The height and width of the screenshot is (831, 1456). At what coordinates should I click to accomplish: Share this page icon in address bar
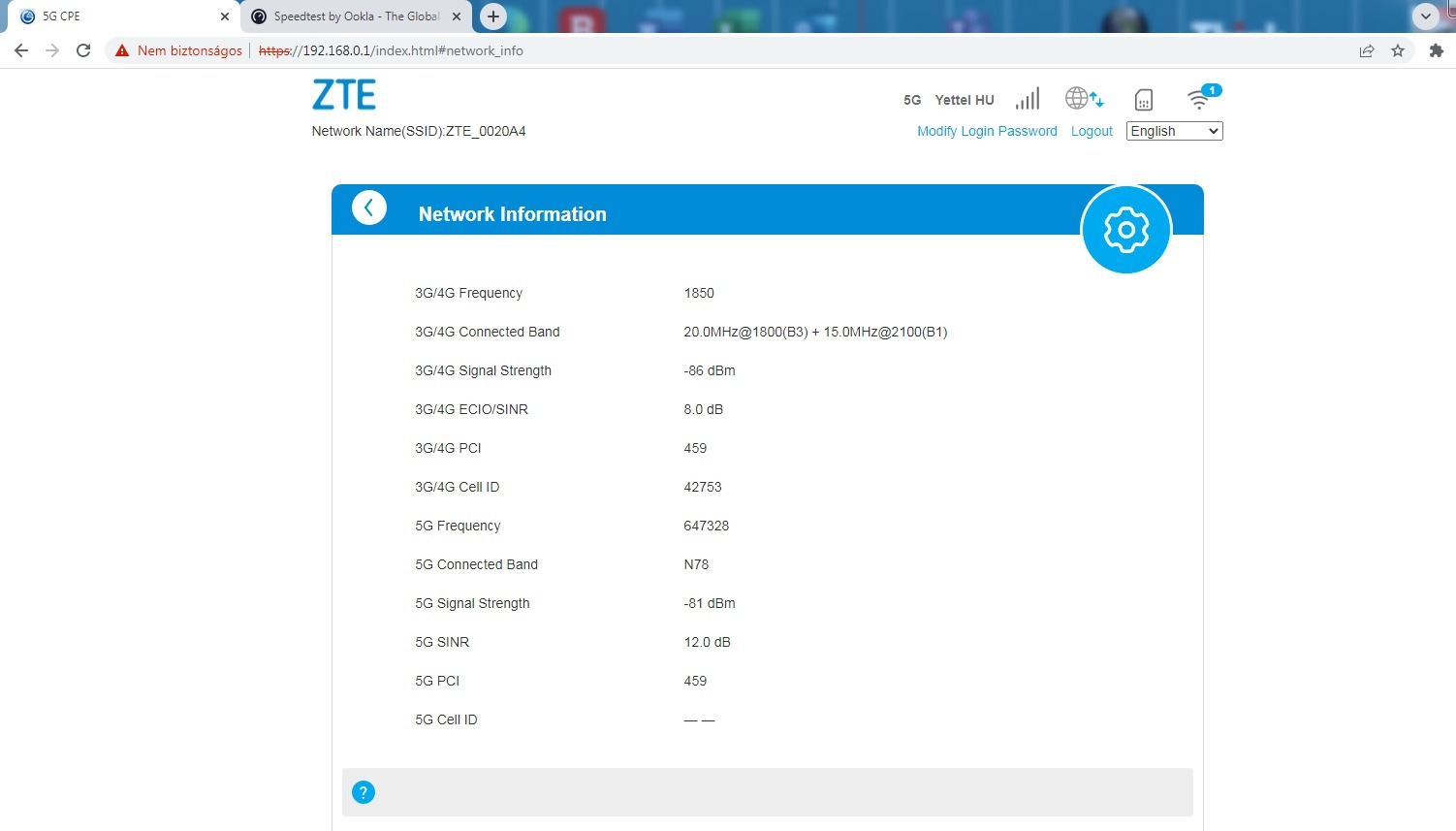point(1367,50)
